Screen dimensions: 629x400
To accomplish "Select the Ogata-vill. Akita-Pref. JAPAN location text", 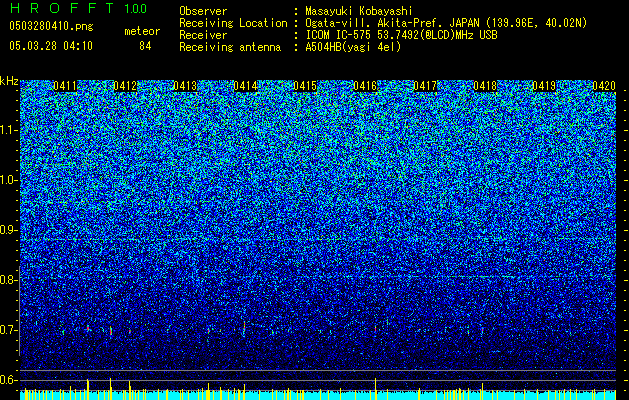I will click(446, 23).
